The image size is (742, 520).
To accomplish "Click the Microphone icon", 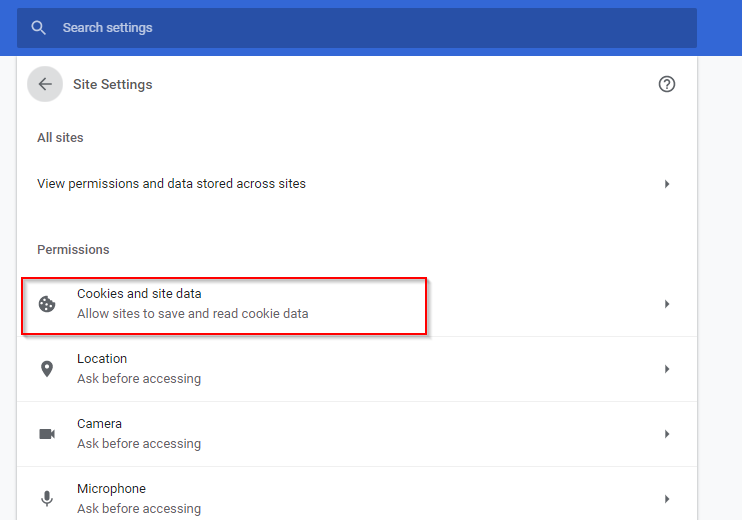I will 47,499.
